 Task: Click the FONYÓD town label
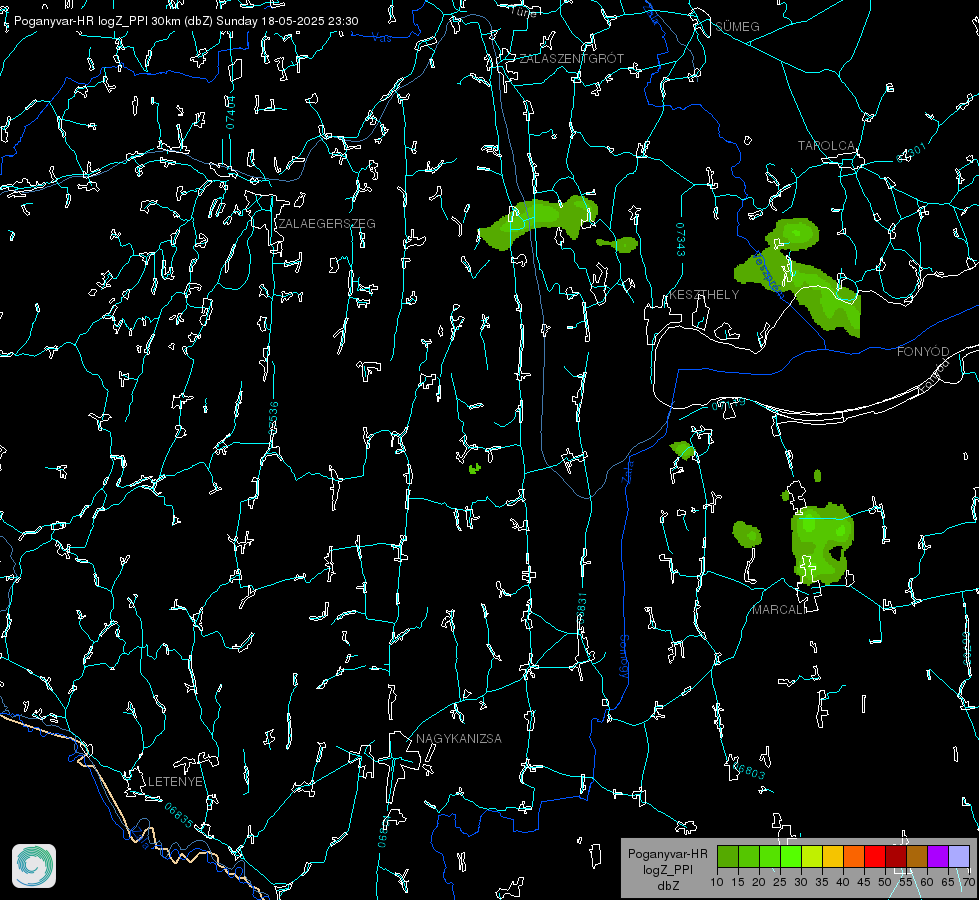(923, 352)
